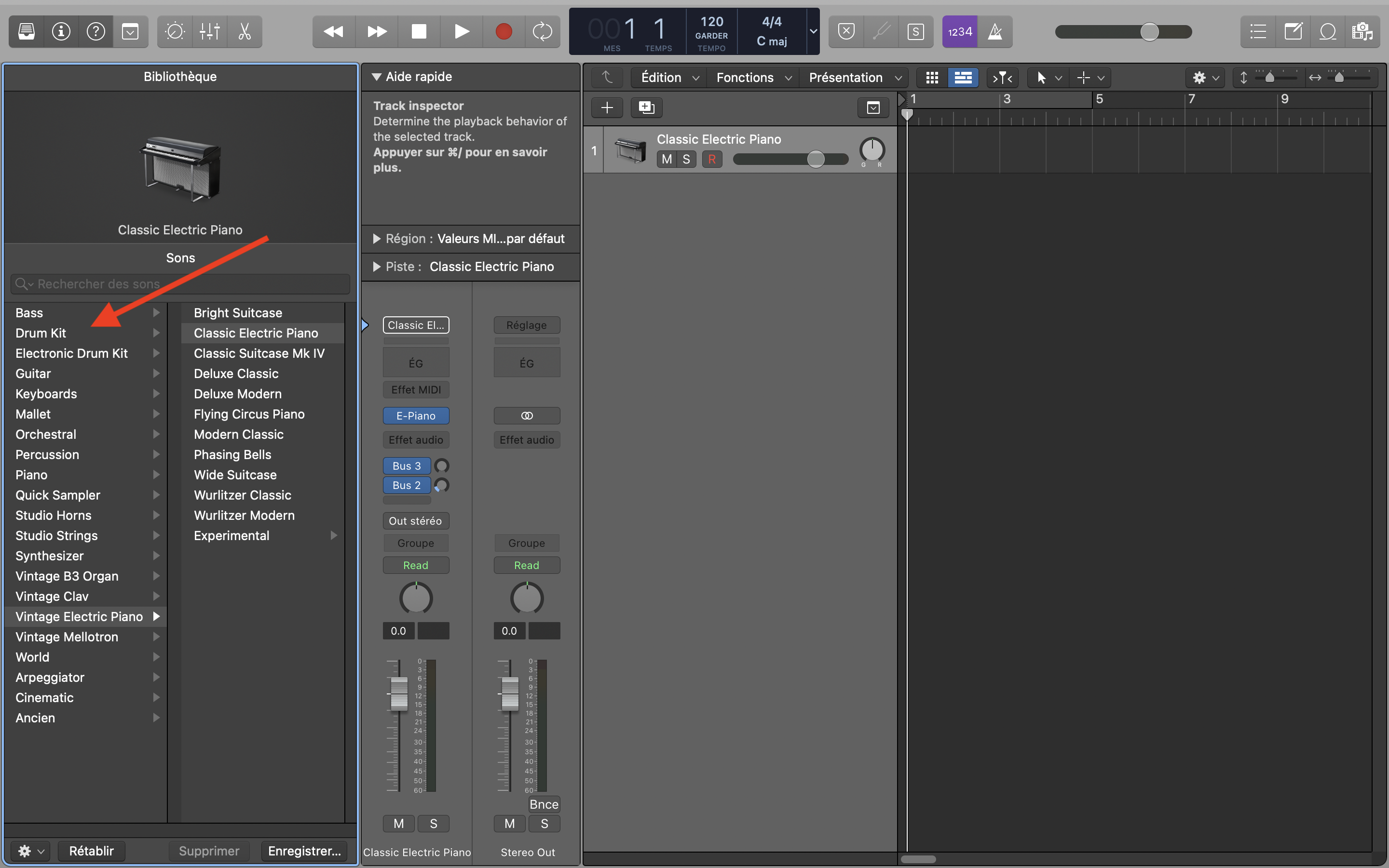This screenshot has height=868, width=1389.
Task: Open the Loop Browser icon
Action: pos(1328,31)
